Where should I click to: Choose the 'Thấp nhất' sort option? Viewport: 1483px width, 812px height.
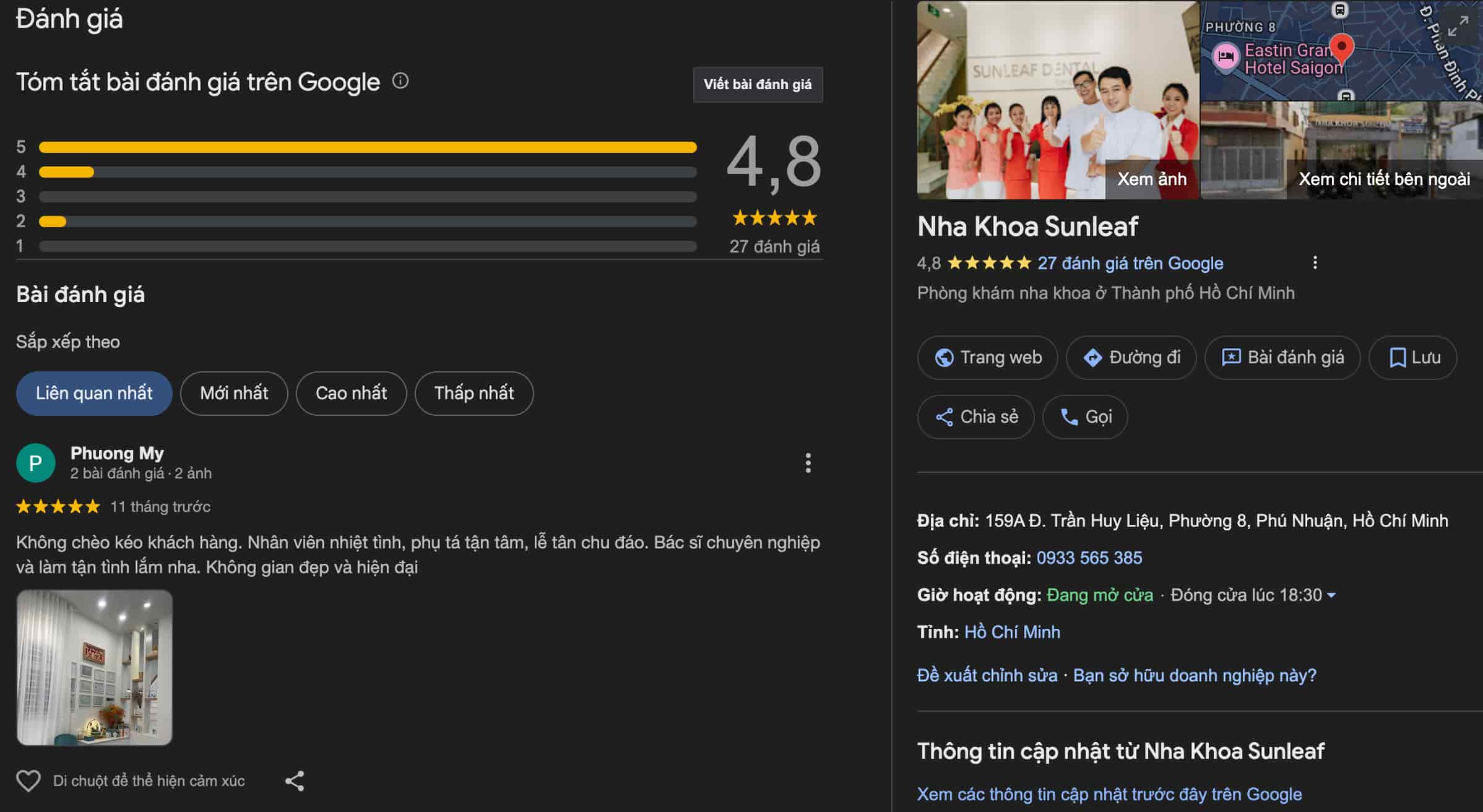click(x=473, y=393)
